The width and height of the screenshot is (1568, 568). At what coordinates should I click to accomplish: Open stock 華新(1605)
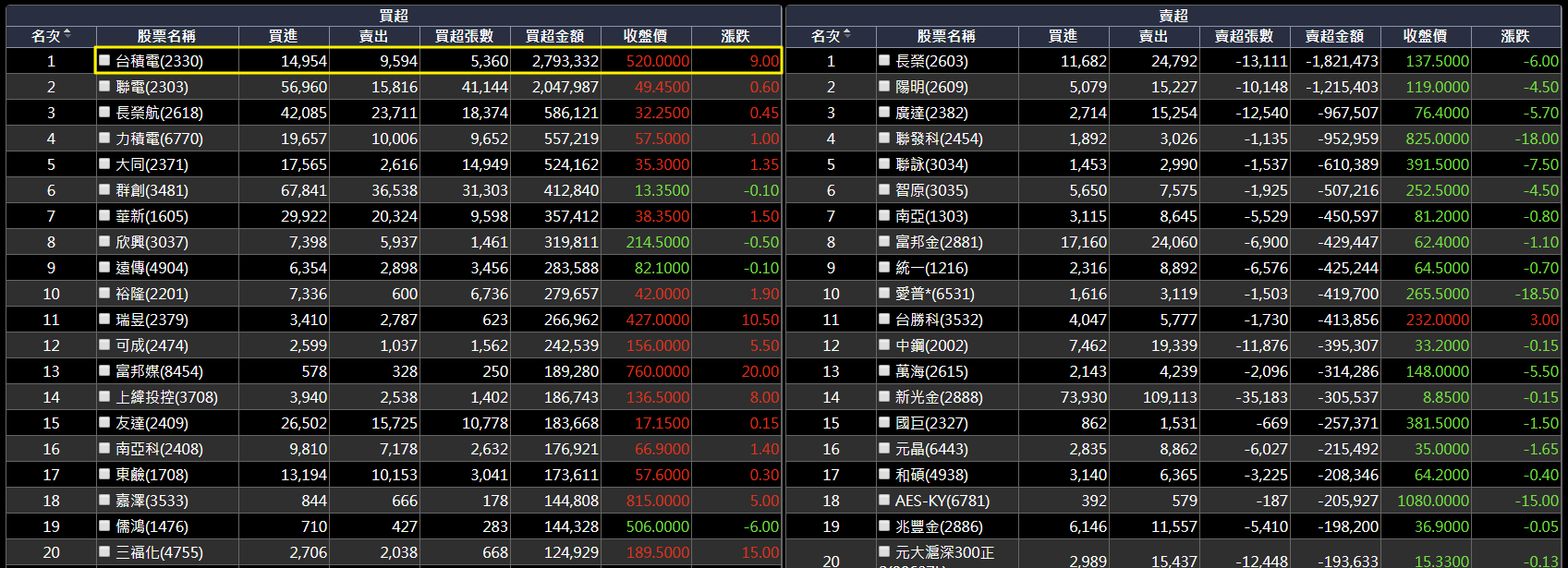(x=152, y=216)
